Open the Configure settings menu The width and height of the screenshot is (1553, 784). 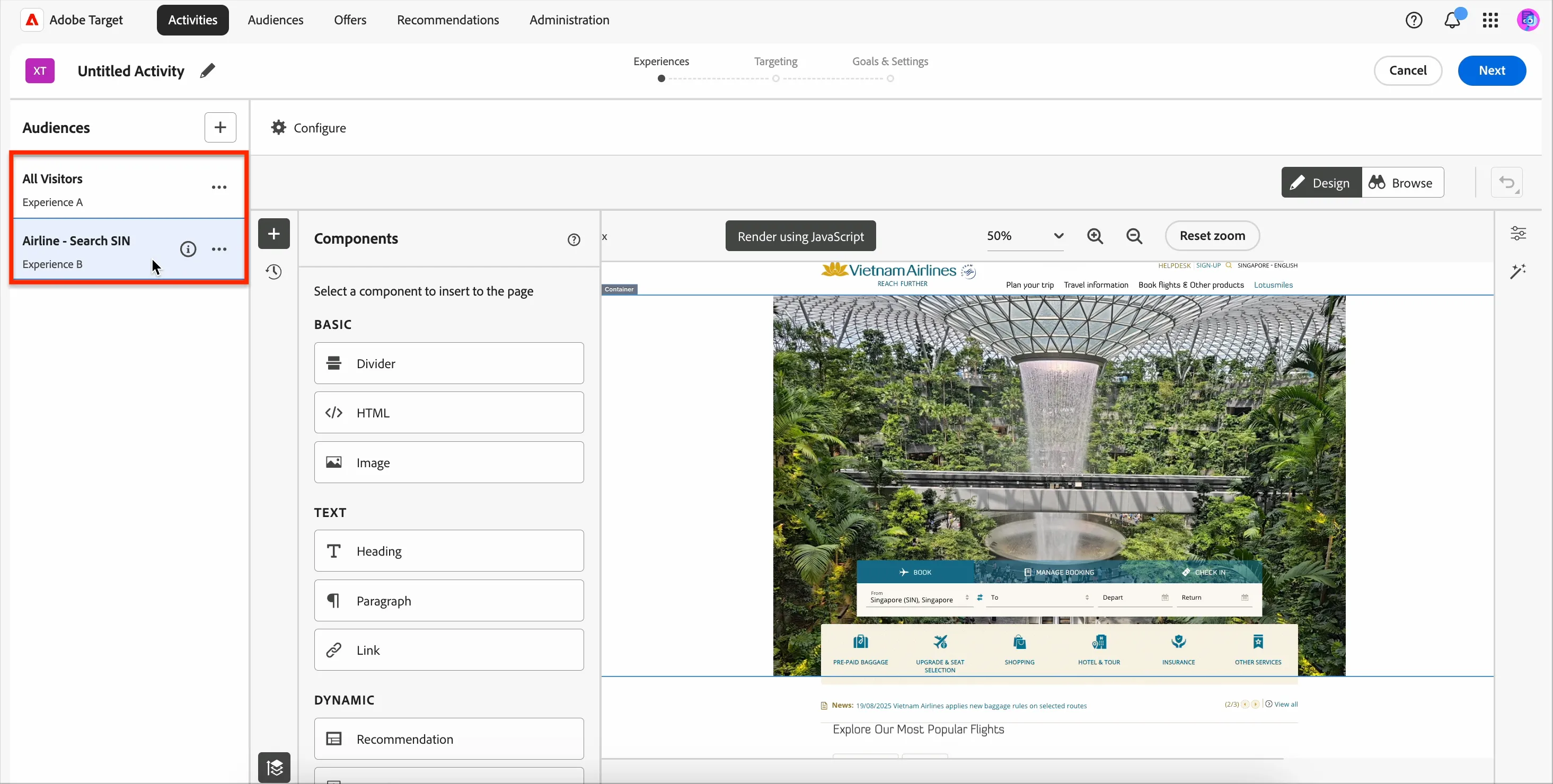(308, 128)
